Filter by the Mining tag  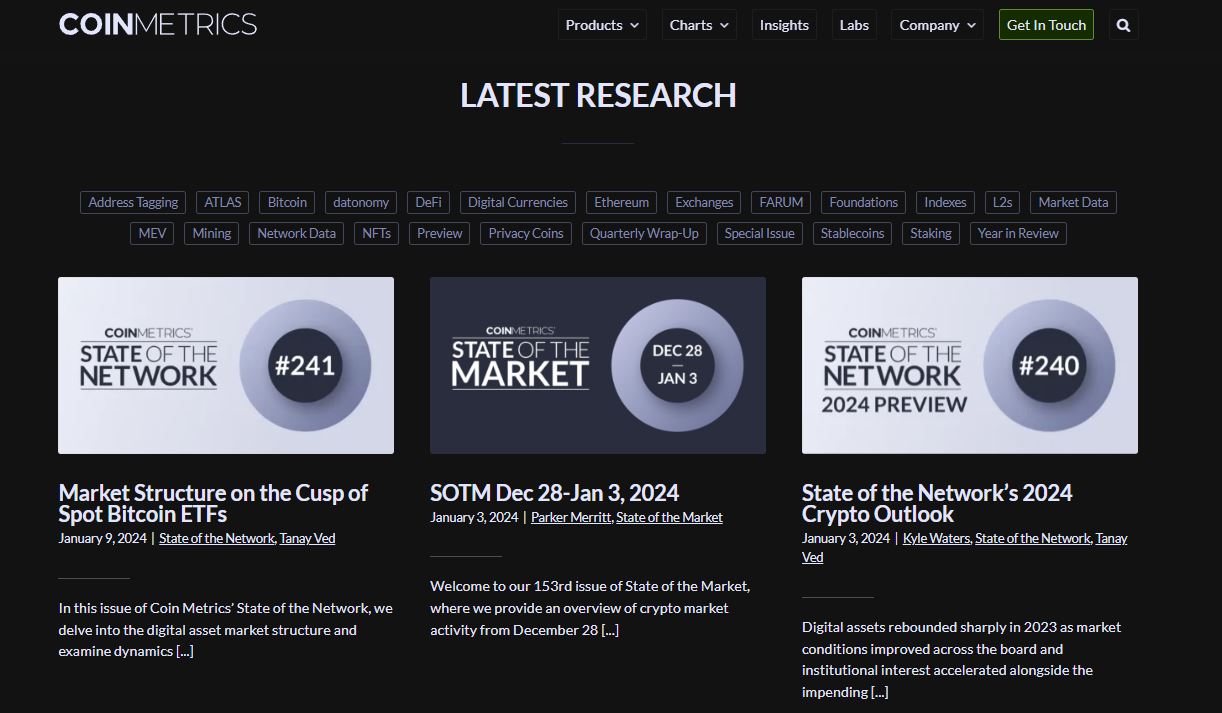pos(211,233)
